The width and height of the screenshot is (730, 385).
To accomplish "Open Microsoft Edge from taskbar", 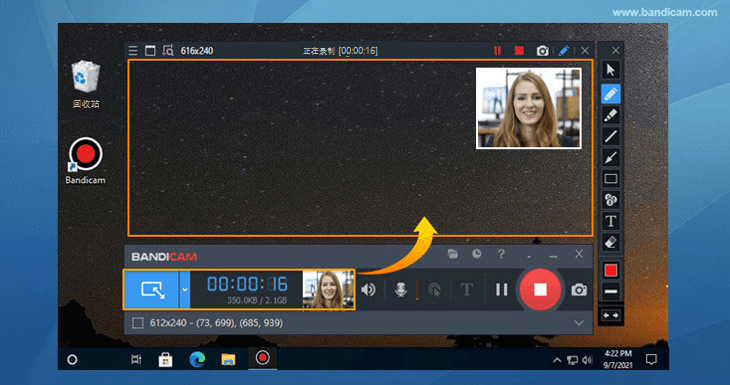I will (x=197, y=359).
